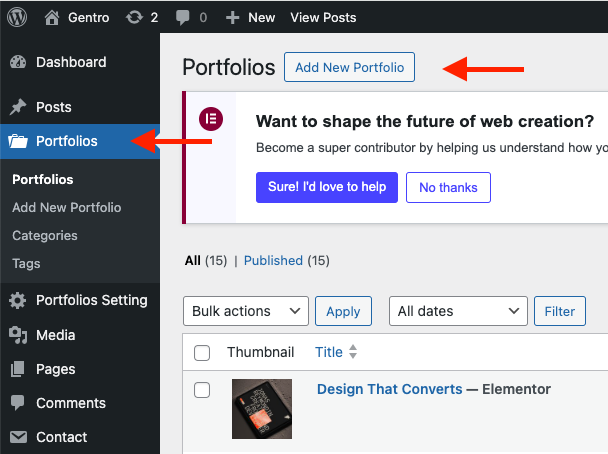The width and height of the screenshot is (608, 454).
Task: Show only Published portfolios
Action: click(x=273, y=260)
